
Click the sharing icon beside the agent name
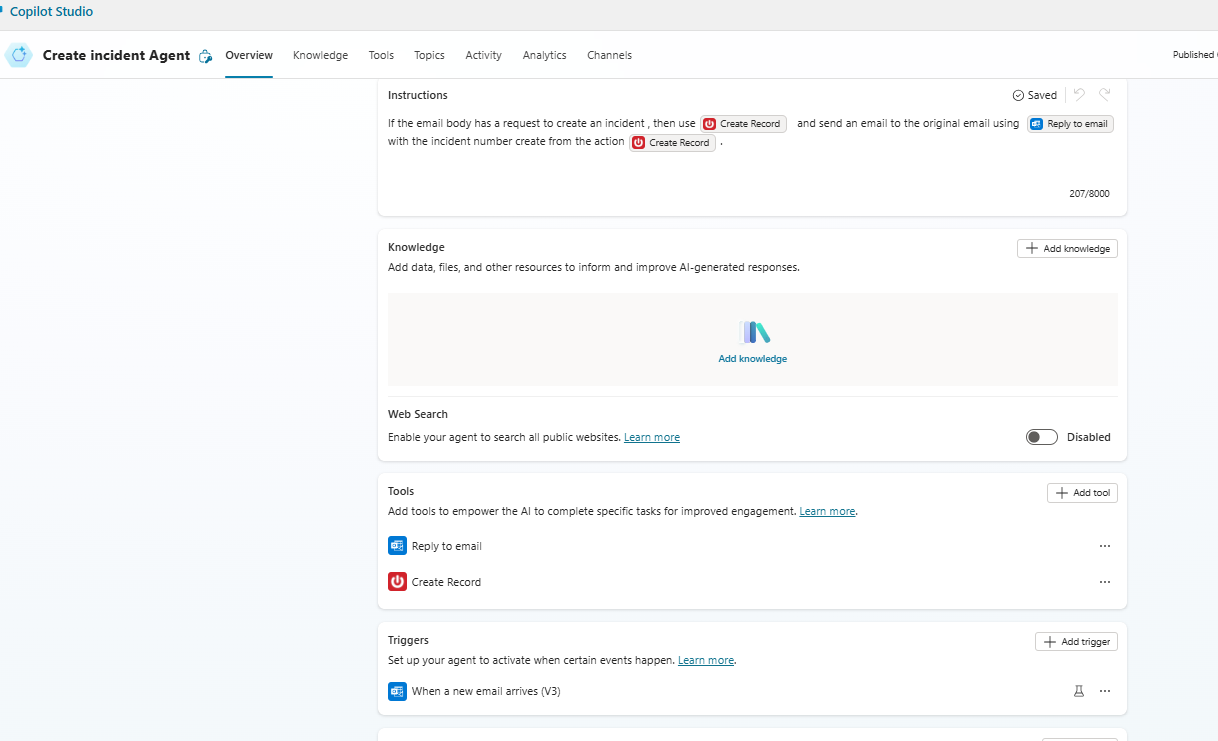(x=205, y=57)
